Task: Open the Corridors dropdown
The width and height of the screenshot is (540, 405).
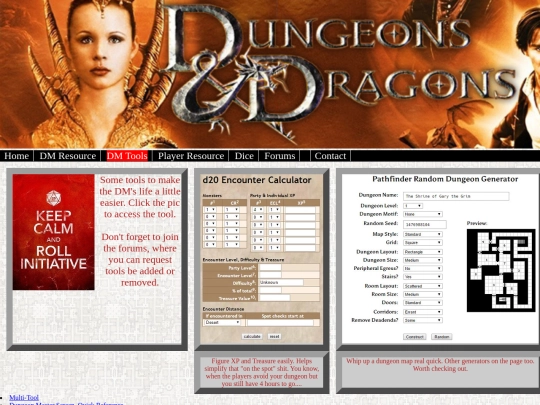Action: coord(423,312)
